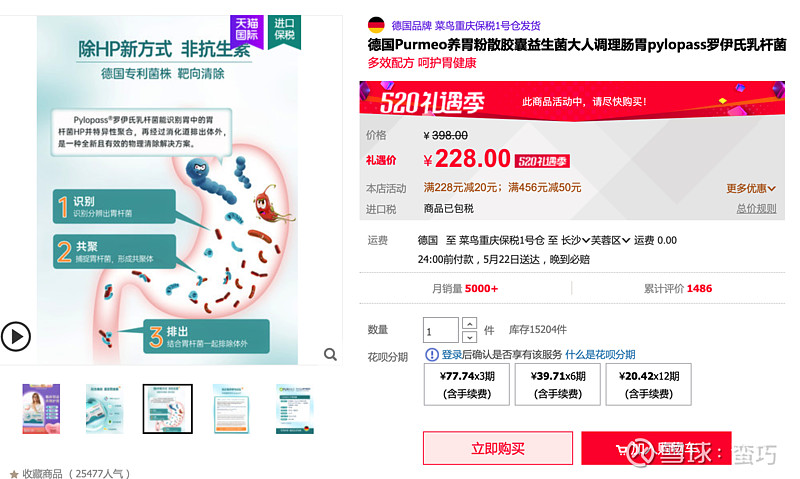Select the 12-period ¥20.42 installment option
Screen dimensions: 800x479
648,385
